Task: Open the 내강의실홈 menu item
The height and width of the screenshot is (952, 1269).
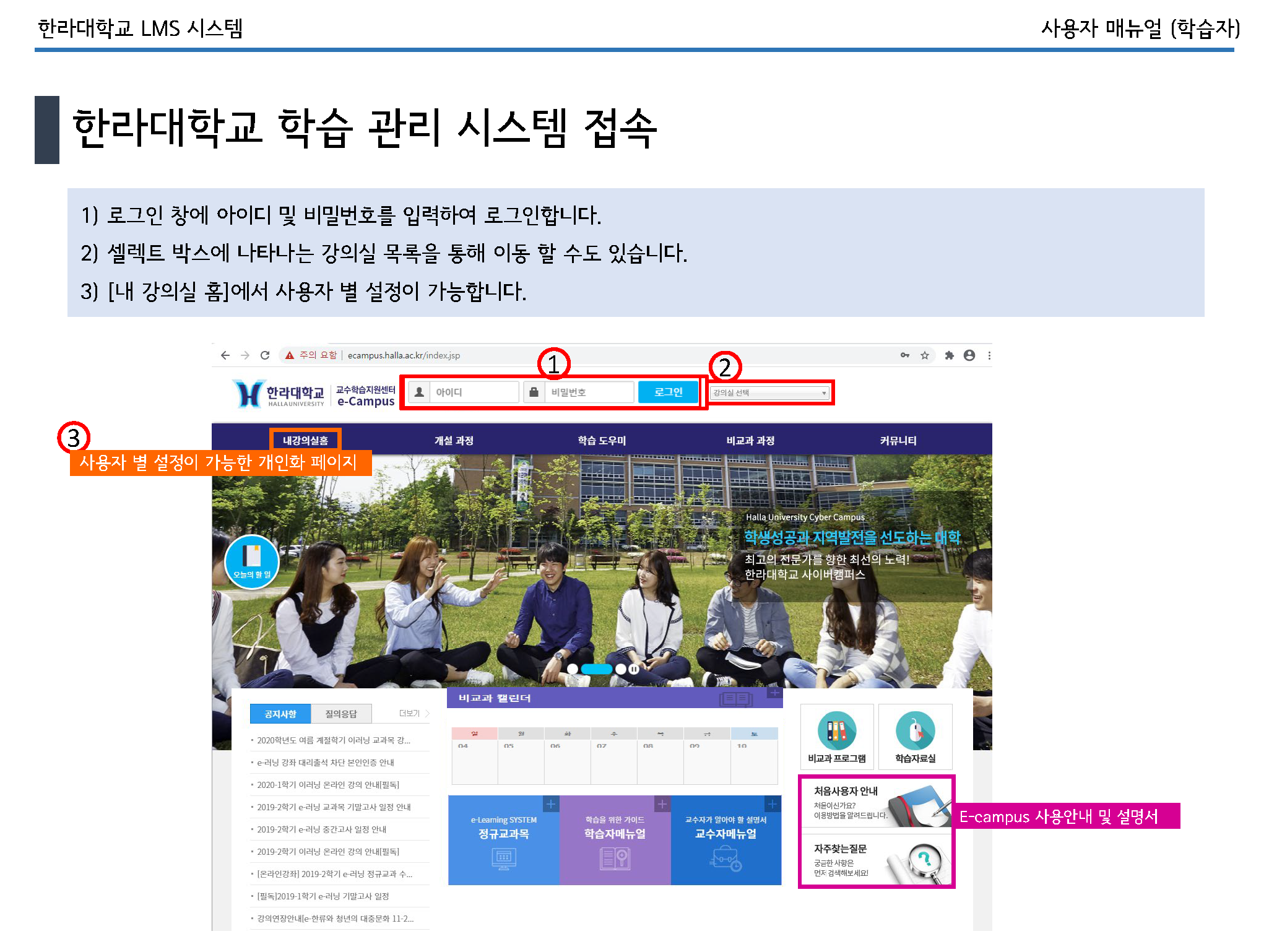Action: (305, 441)
